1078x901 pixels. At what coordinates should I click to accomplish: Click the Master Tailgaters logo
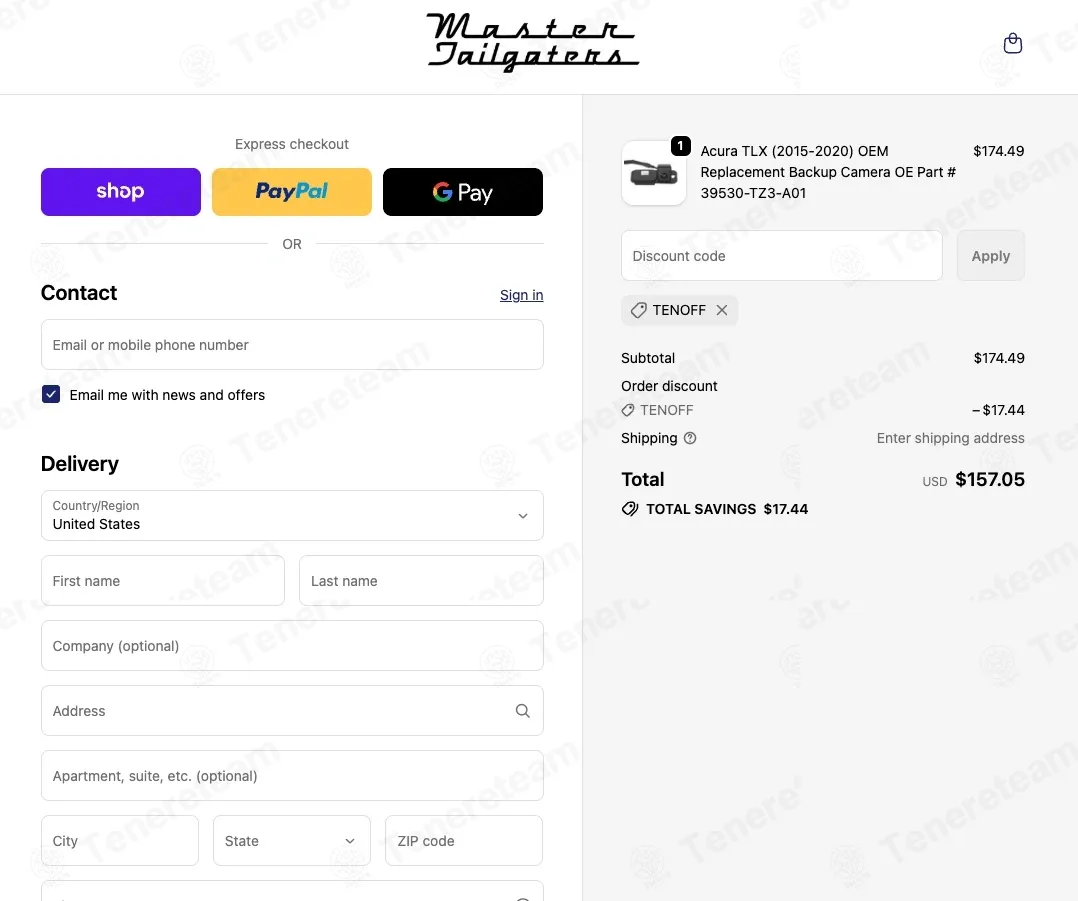pos(533,42)
